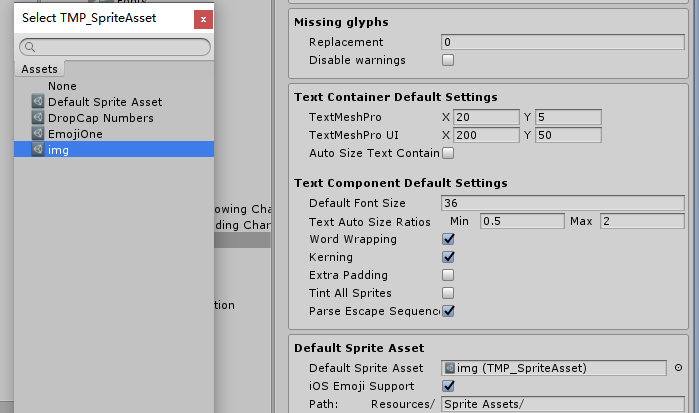Click the EmojiOne asset icon
699x413 pixels.
click(x=38, y=134)
